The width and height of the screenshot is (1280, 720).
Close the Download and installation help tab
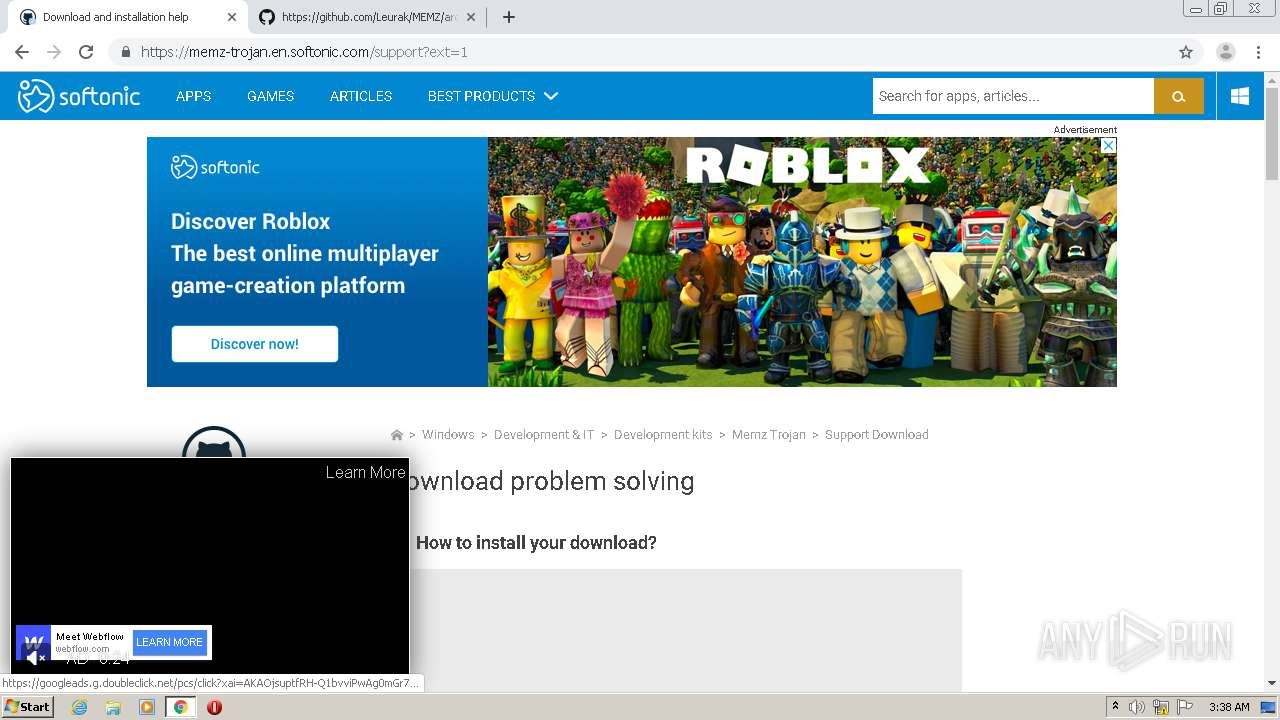[x=232, y=17]
